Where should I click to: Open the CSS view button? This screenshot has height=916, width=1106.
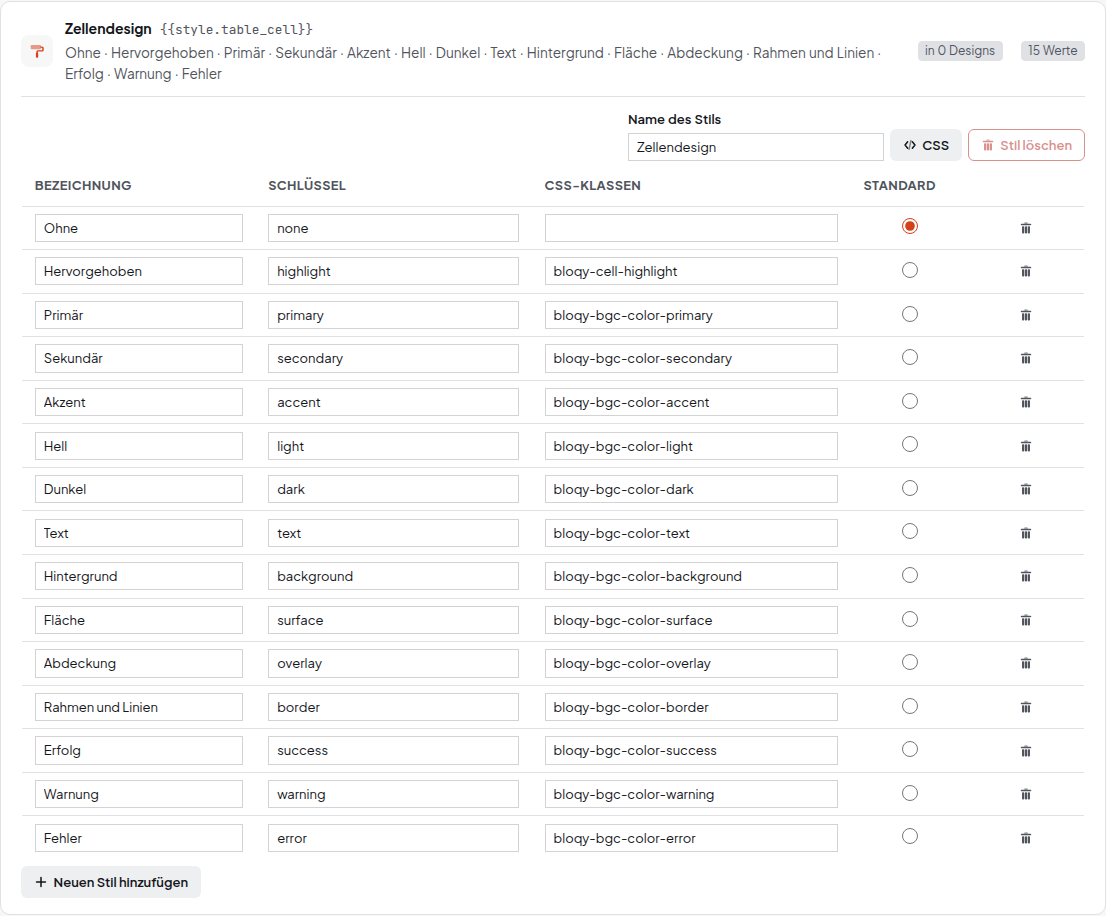tap(925, 145)
